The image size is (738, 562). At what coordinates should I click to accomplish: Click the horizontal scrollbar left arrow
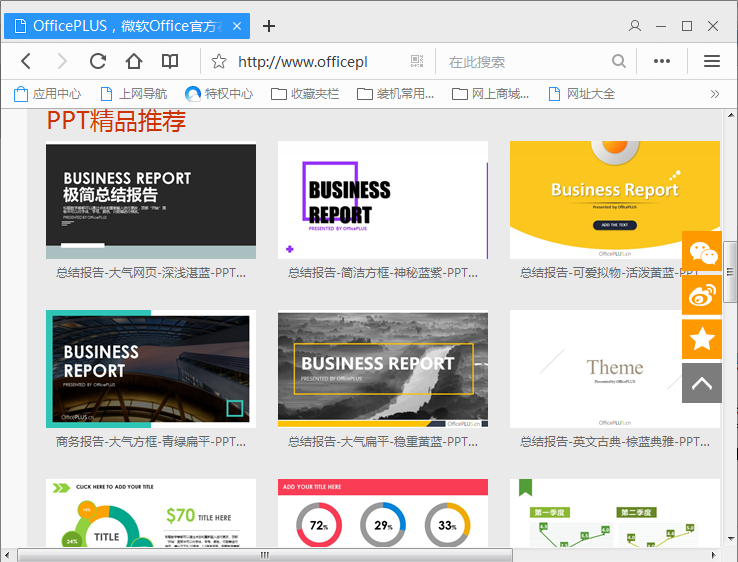(x=7, y=555)
